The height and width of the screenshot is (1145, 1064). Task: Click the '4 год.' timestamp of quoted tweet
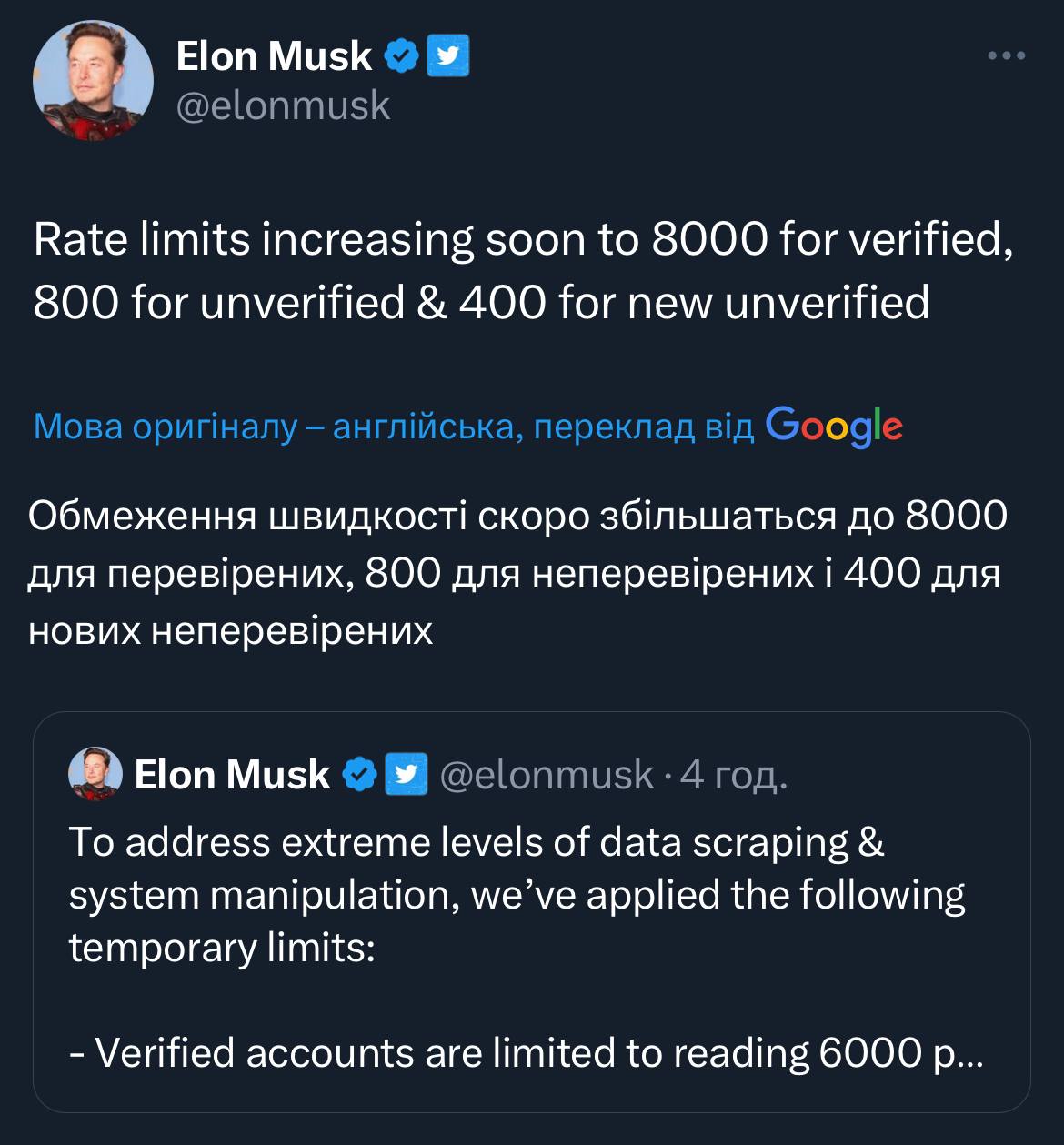(733, 775)
